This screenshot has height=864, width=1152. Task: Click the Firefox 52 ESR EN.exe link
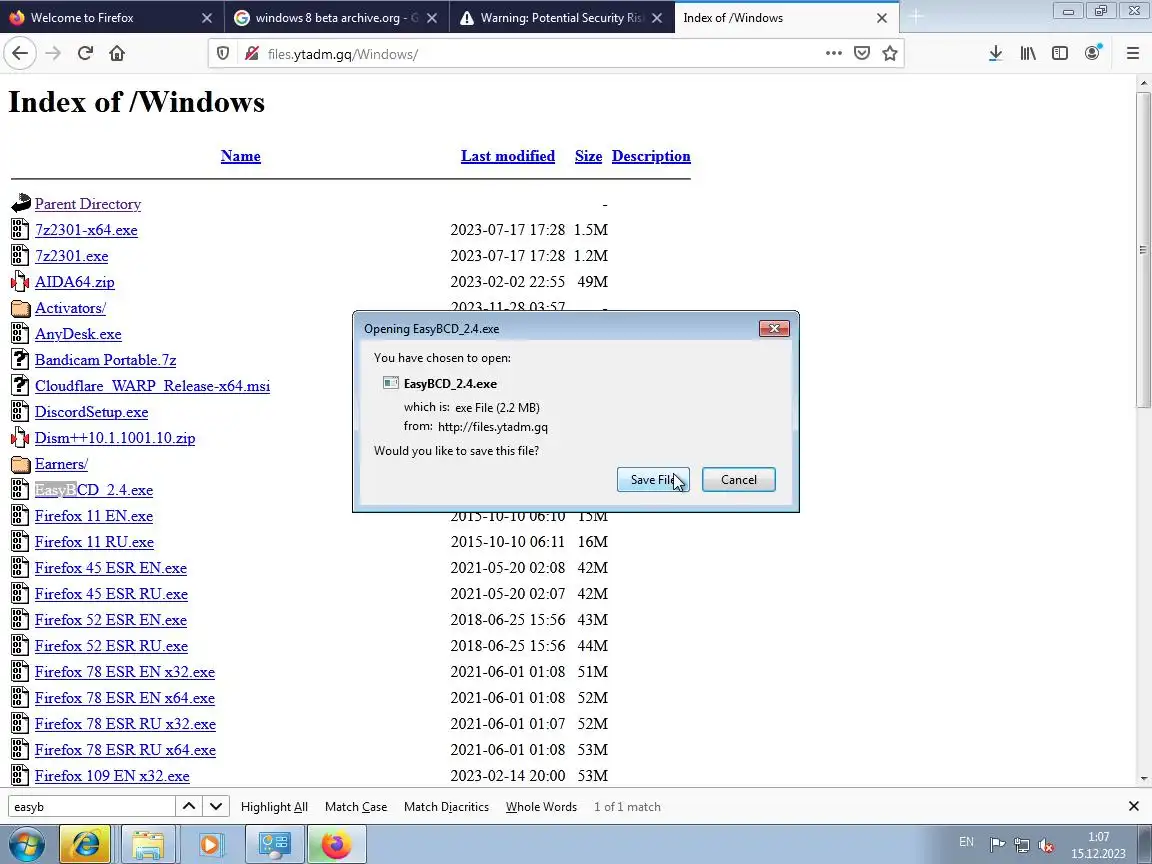[x=110, y=619]
